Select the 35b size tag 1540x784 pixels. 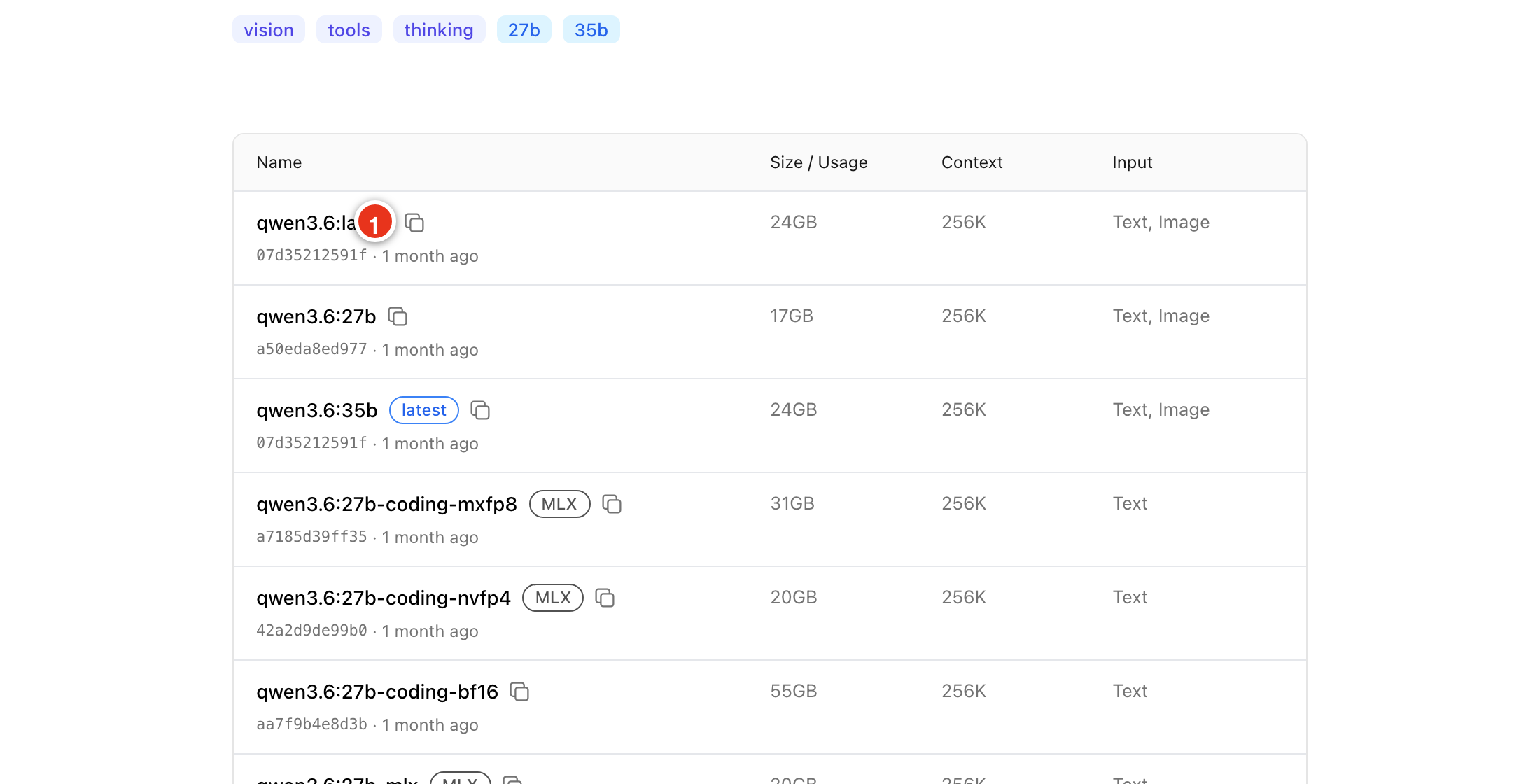[x=591, y=30]
